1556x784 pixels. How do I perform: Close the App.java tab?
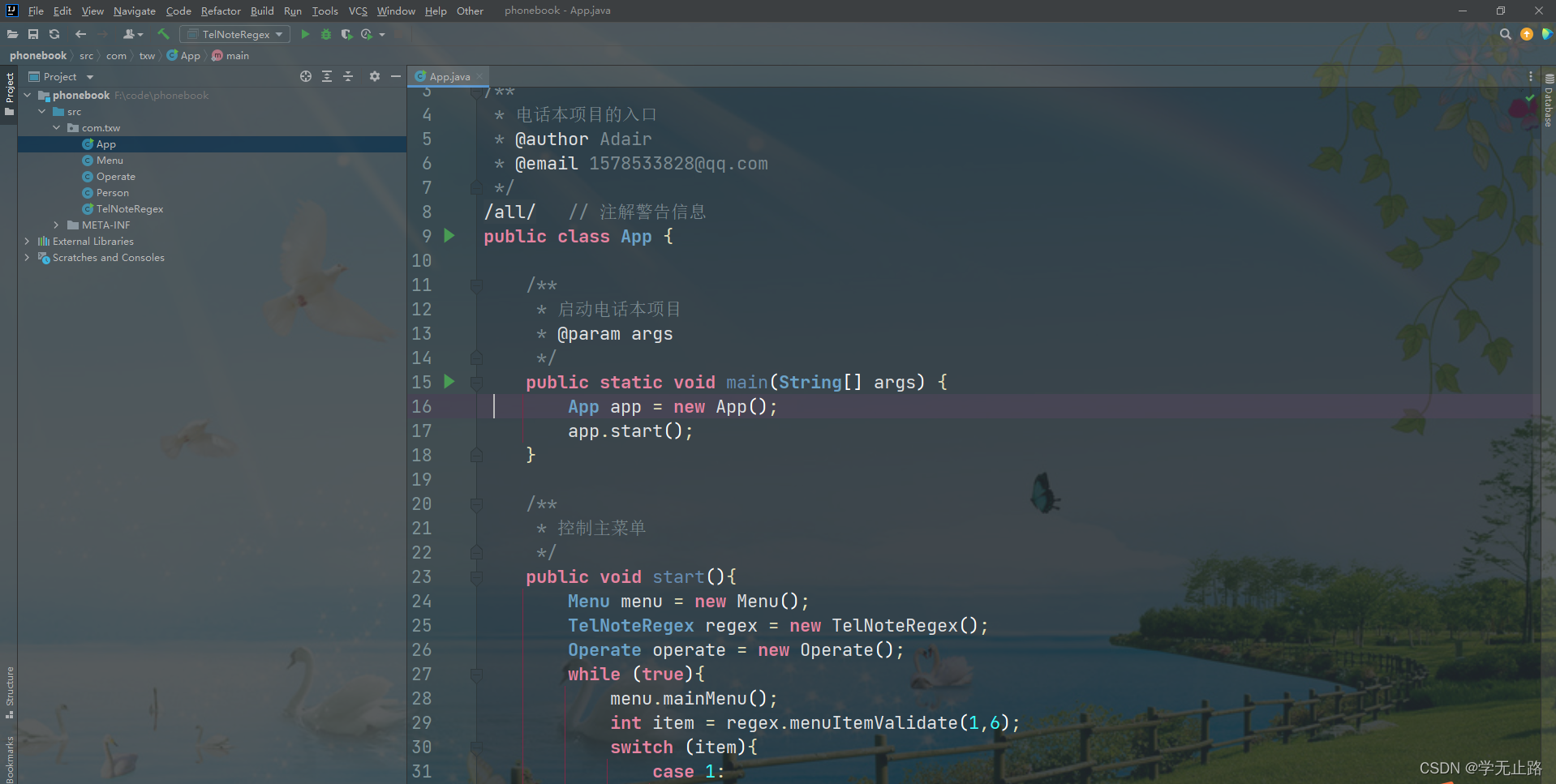click(x=479, y=76)
